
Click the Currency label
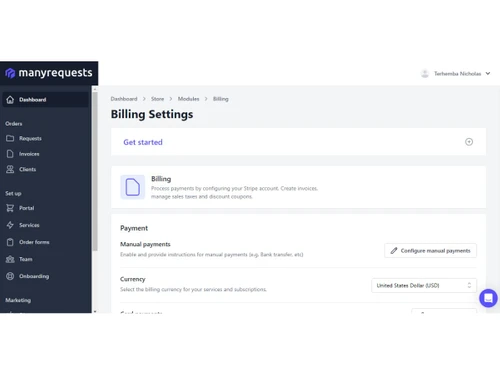133,279
